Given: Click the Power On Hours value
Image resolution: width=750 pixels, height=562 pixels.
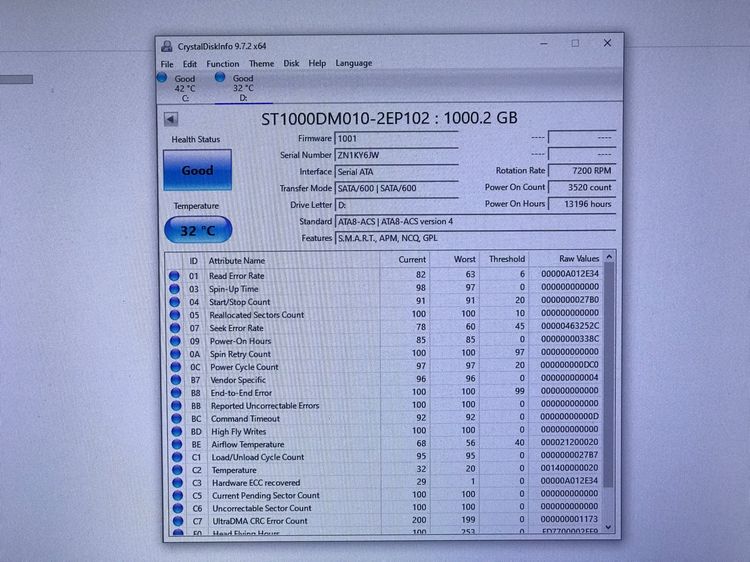Looking at the screenshot, I should [x=582, y=204].
